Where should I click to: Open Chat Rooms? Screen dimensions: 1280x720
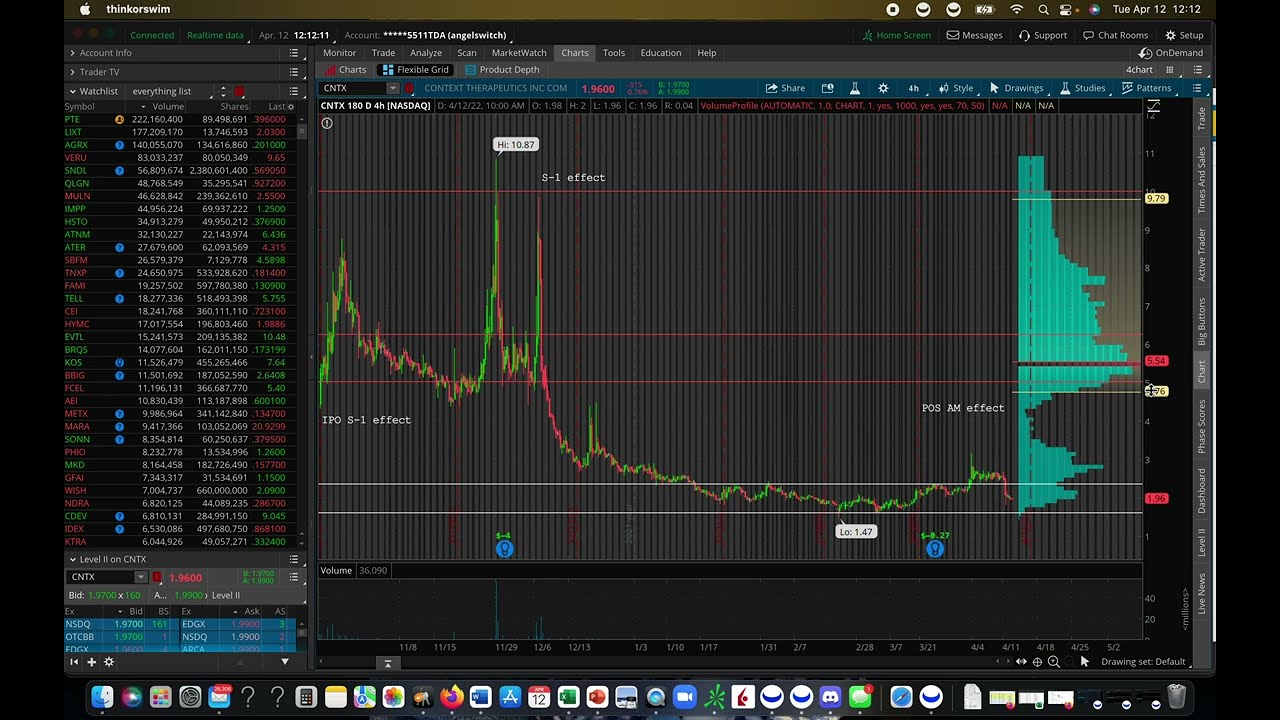1116,35
